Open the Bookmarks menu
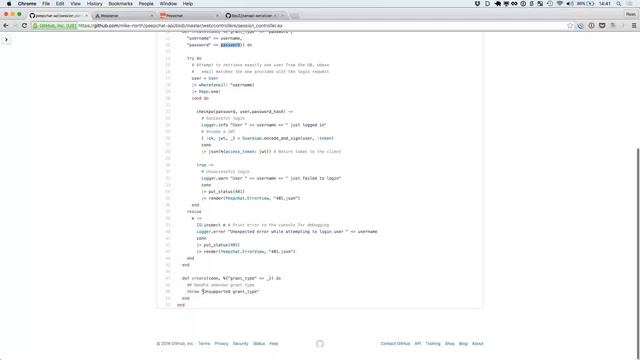This screenshot has width=640, height=360. (x=120, y=4)
